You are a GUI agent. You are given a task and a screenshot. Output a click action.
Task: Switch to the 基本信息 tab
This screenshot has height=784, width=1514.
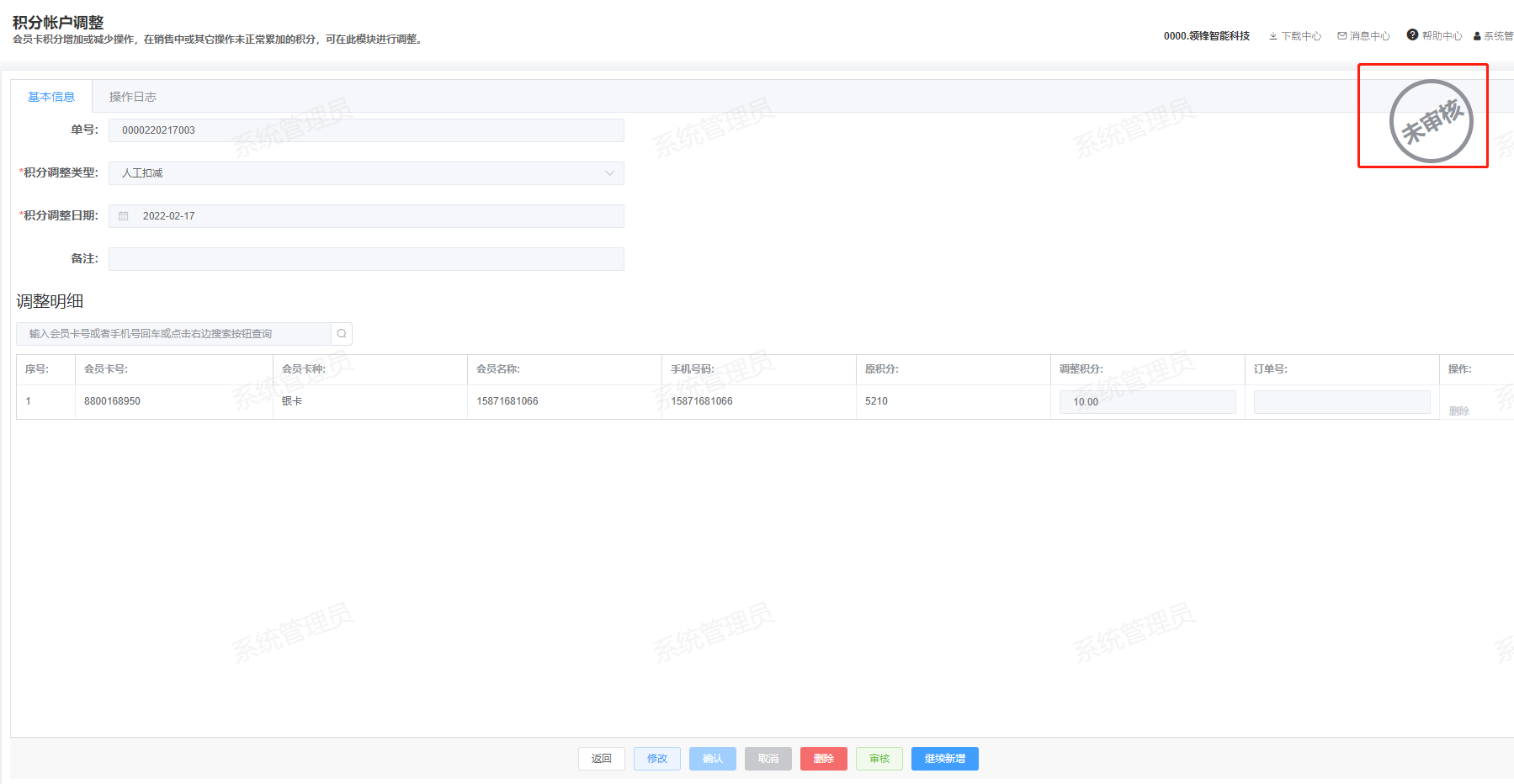[51, 97]
